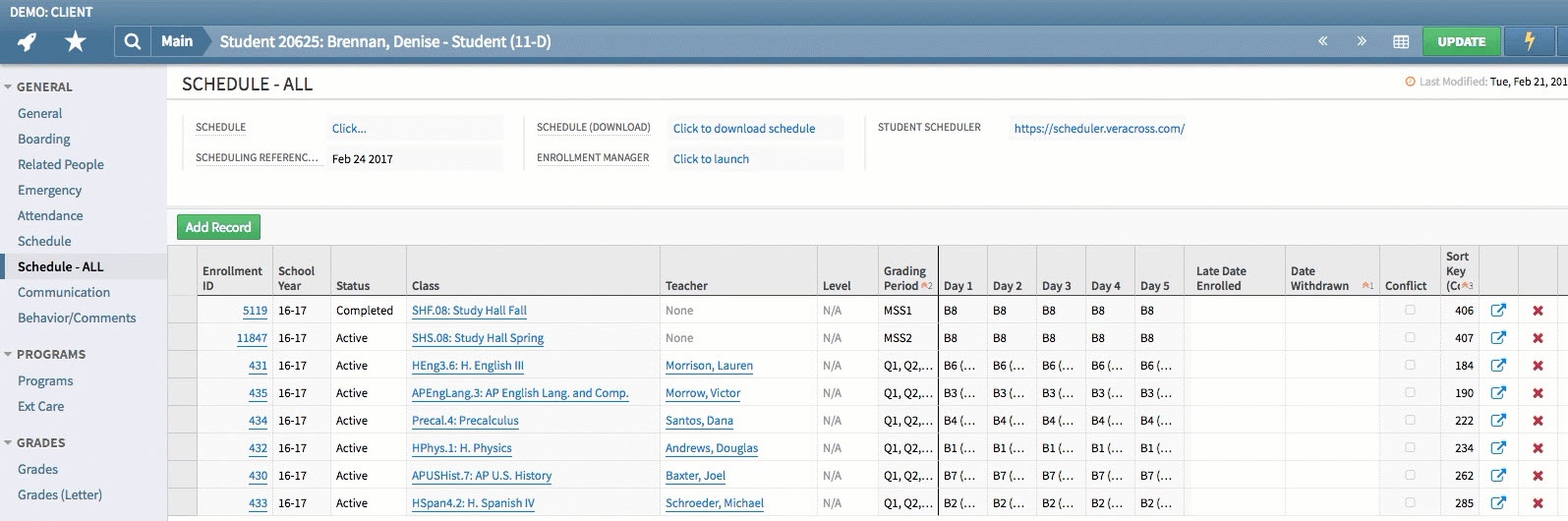
Task: Open enrollment 5119 detail via external-link icon
Action: click(x=1498, y=311)
